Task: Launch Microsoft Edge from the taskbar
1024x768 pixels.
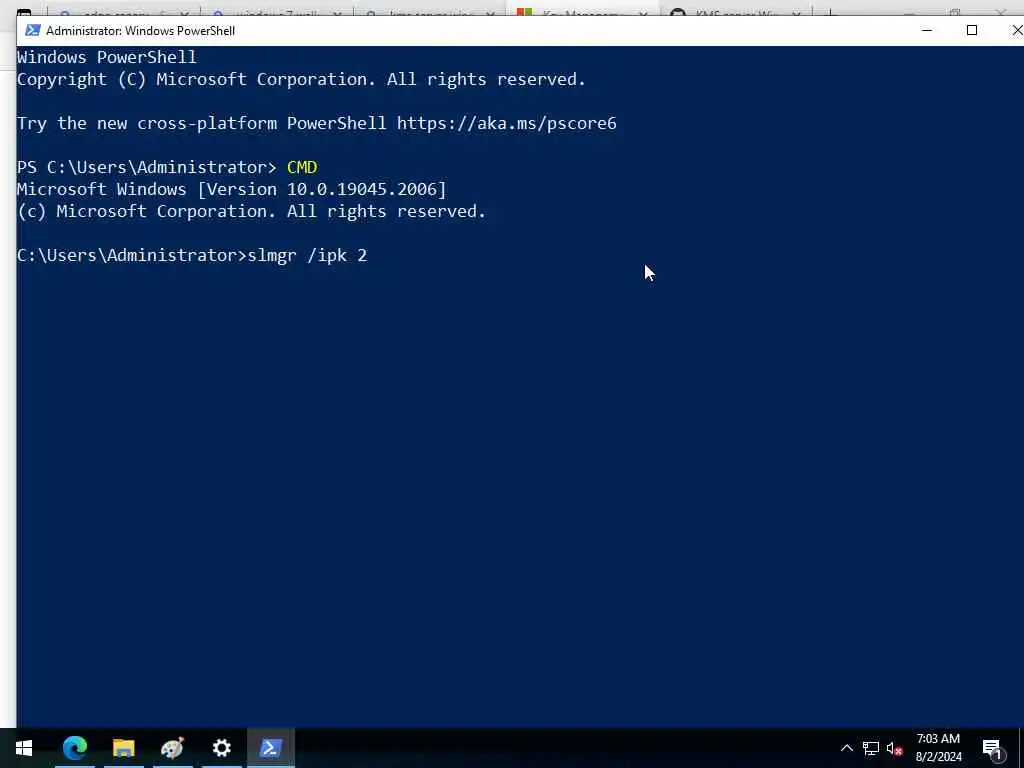Action: point(75,748)
